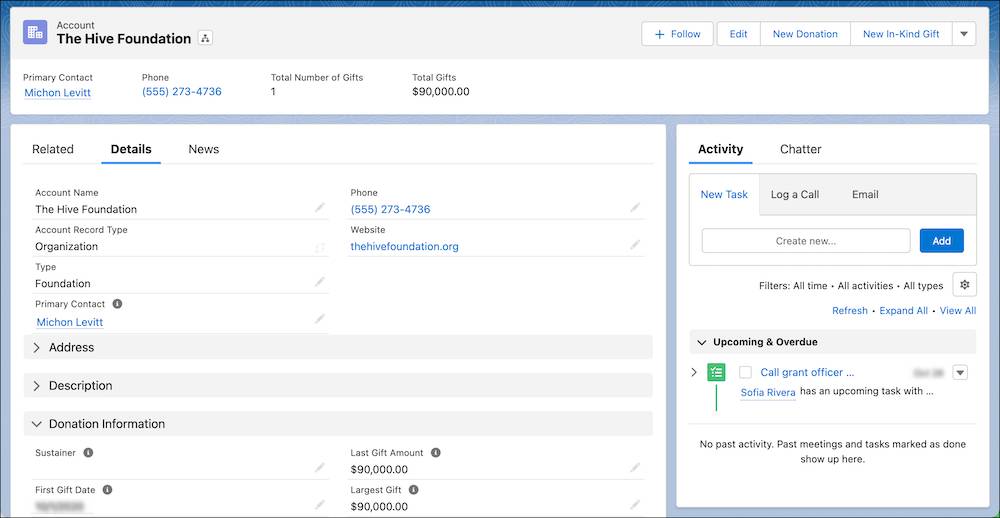
Task: Edit Primary Contact pencil icon
Action: pyautogui.click(x=320, y=319)
